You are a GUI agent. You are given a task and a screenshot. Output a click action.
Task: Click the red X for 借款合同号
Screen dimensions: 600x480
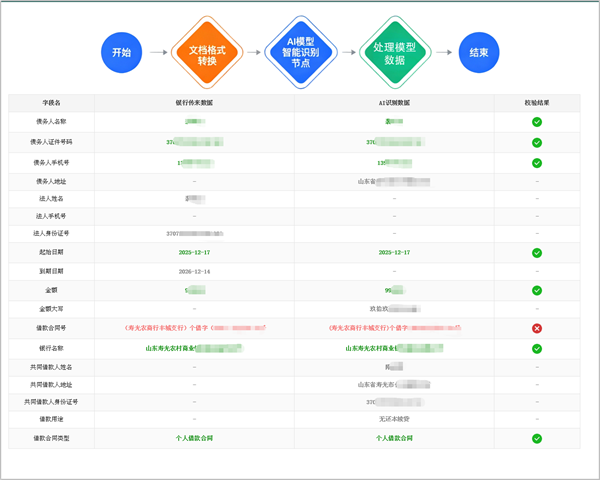pos(537,328)
